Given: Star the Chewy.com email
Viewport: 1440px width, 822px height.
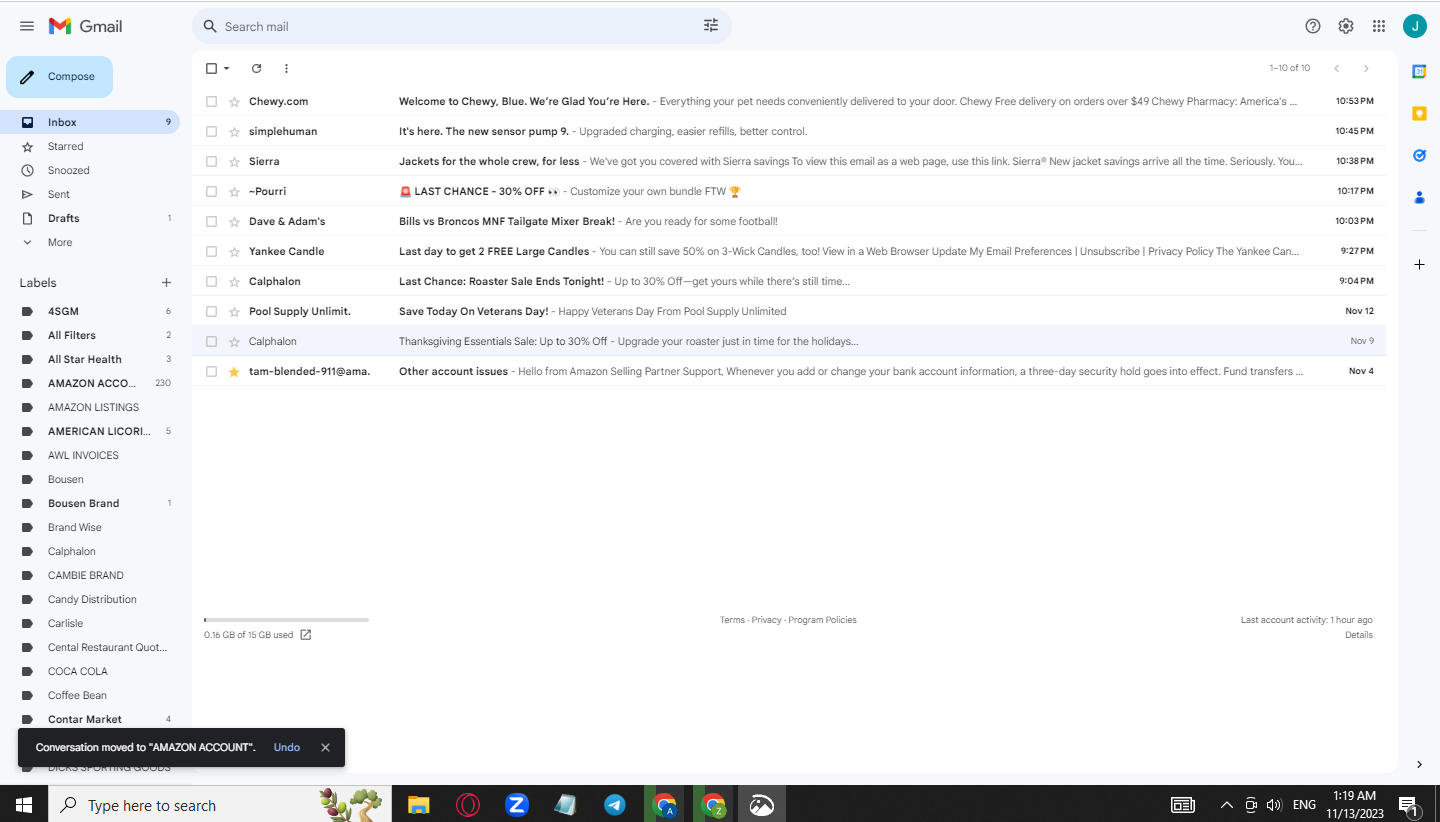Looking at the screenshot, I should tap(234, 101).
